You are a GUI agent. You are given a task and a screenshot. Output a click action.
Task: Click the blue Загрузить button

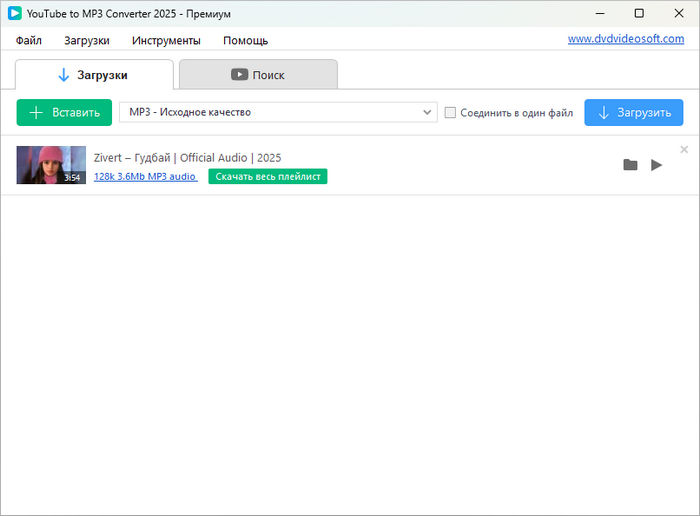(633, 112)
